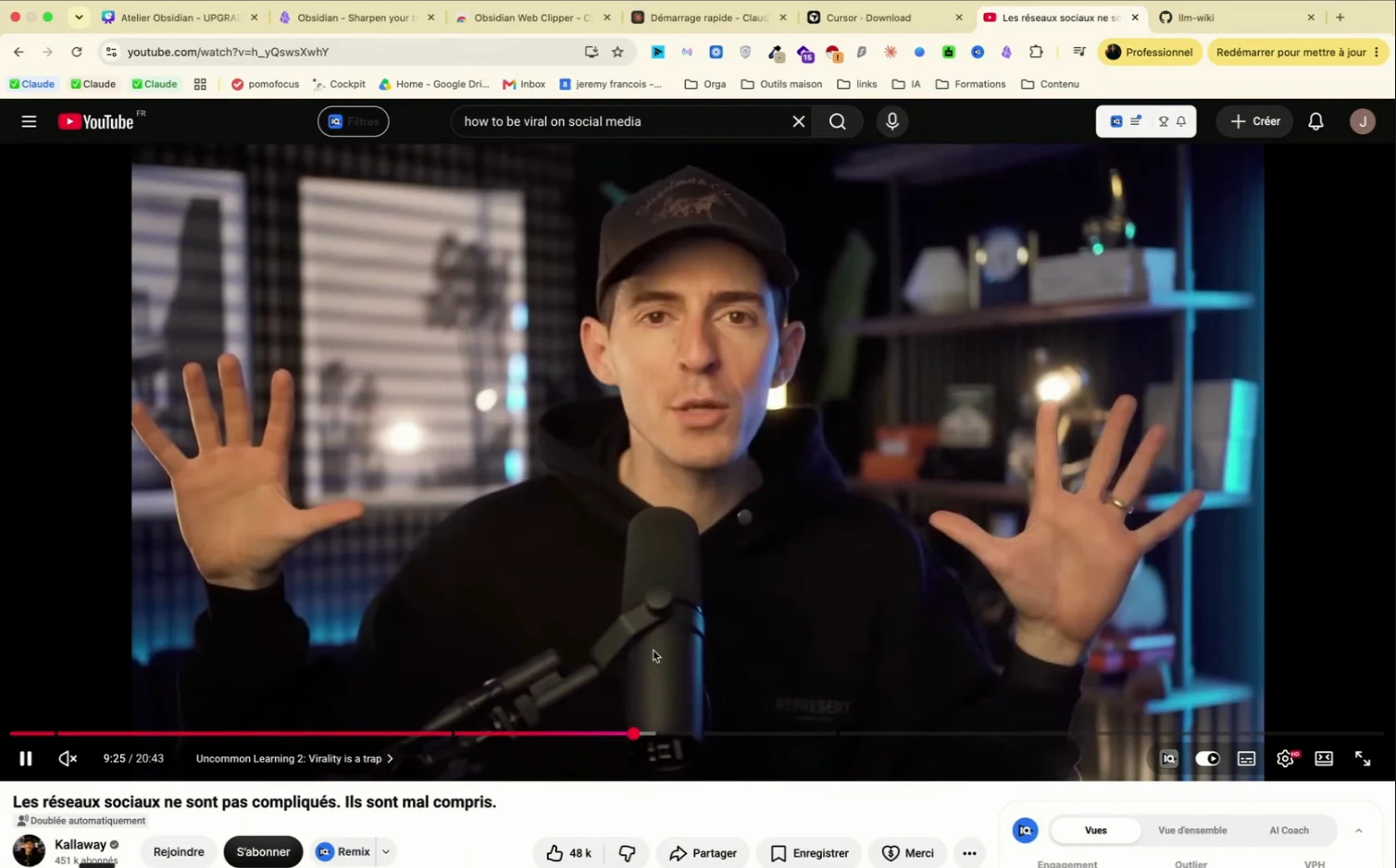This screenshot has height=868, width=1396.
Task: Dislike the video with thumbs down
Action: point(628,853)
